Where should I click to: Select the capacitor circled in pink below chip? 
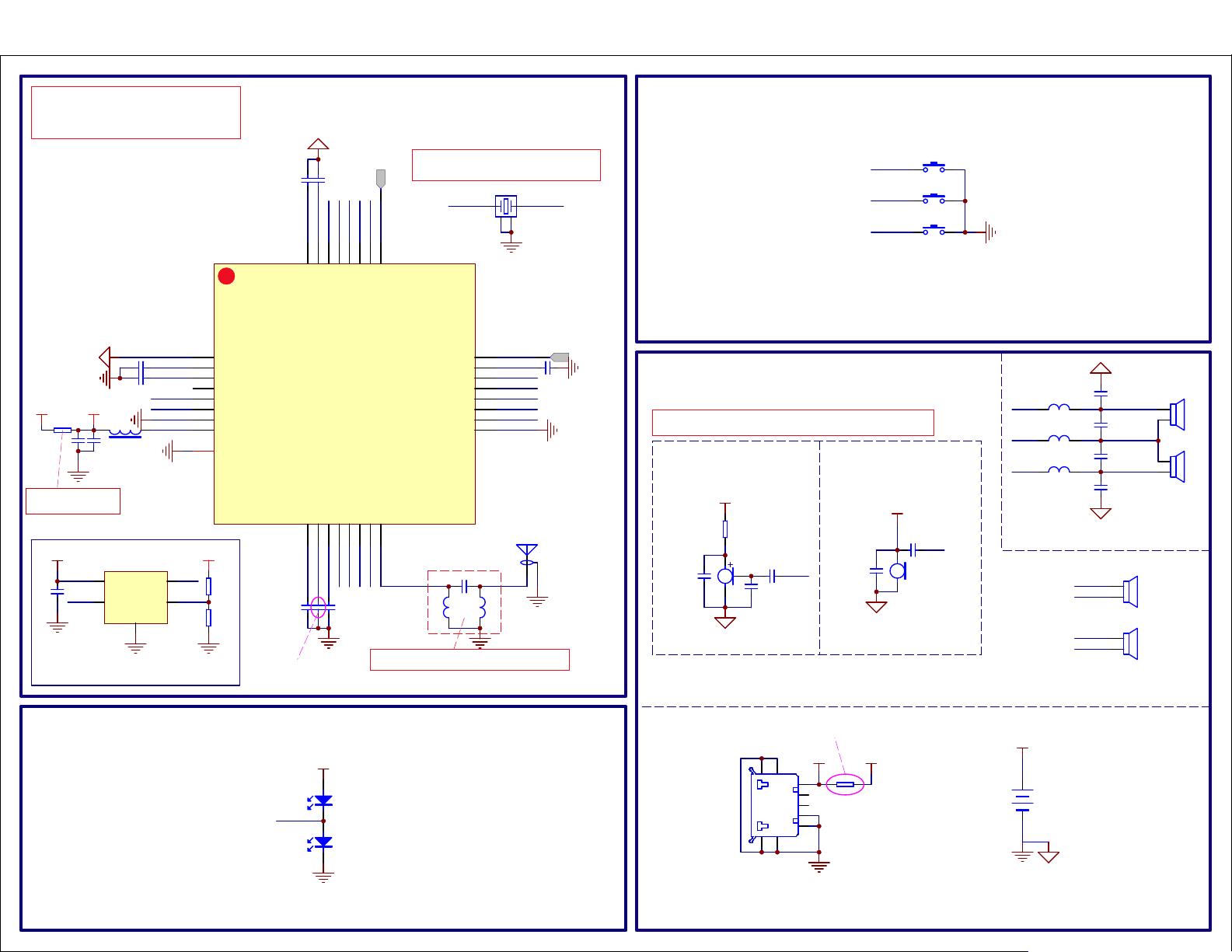click(317, 607)
